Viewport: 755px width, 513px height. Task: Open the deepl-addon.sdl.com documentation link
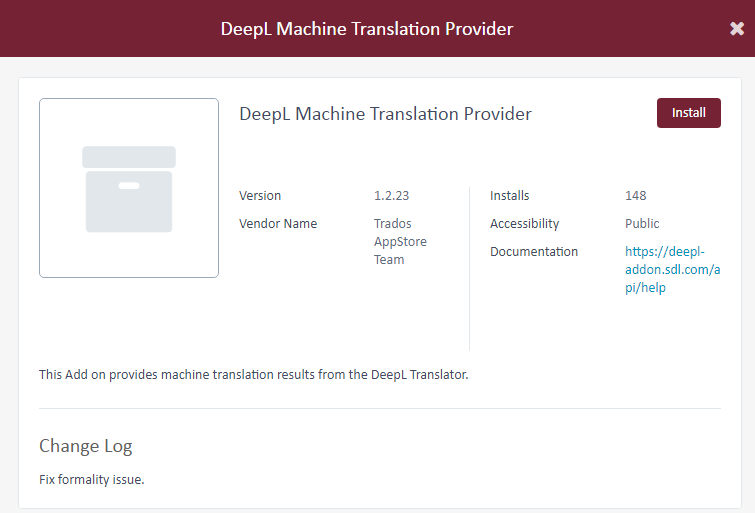pyautogui.click(x=672, y=270)
